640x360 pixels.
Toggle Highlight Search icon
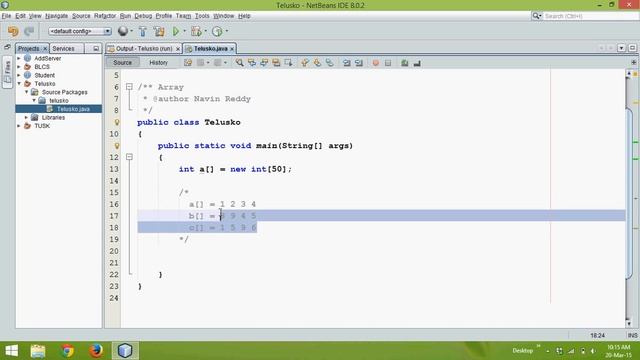276,63
